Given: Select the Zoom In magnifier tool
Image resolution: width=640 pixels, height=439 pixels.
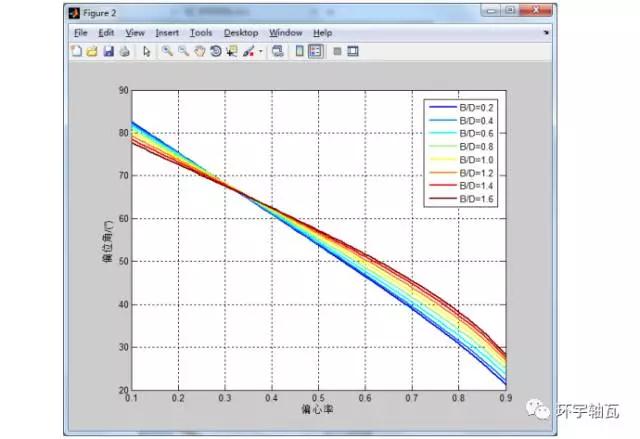Looking at the screenshot, I should pyautogui.click(x=167, y=51).
